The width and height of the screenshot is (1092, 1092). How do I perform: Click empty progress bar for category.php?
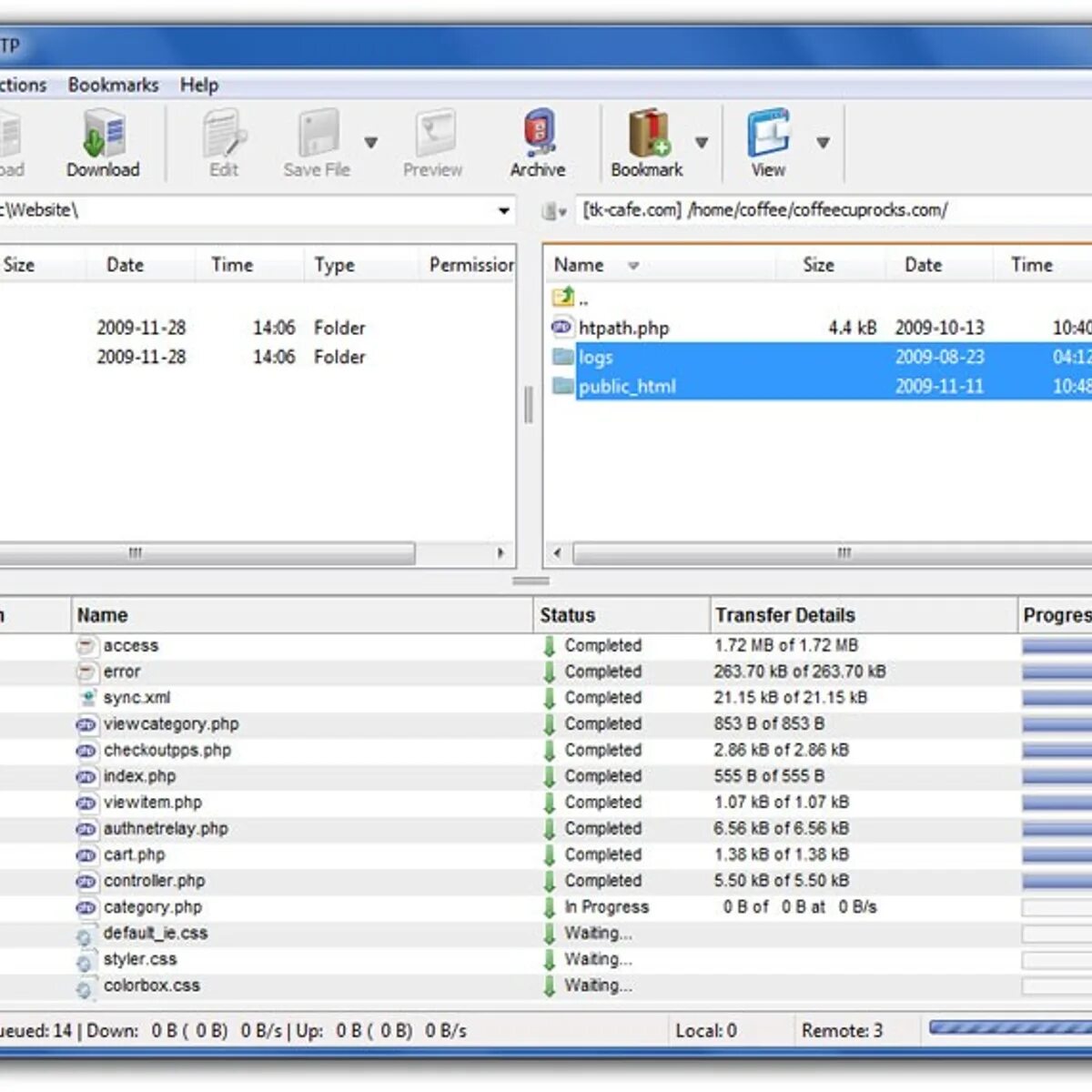(1057, 908)
